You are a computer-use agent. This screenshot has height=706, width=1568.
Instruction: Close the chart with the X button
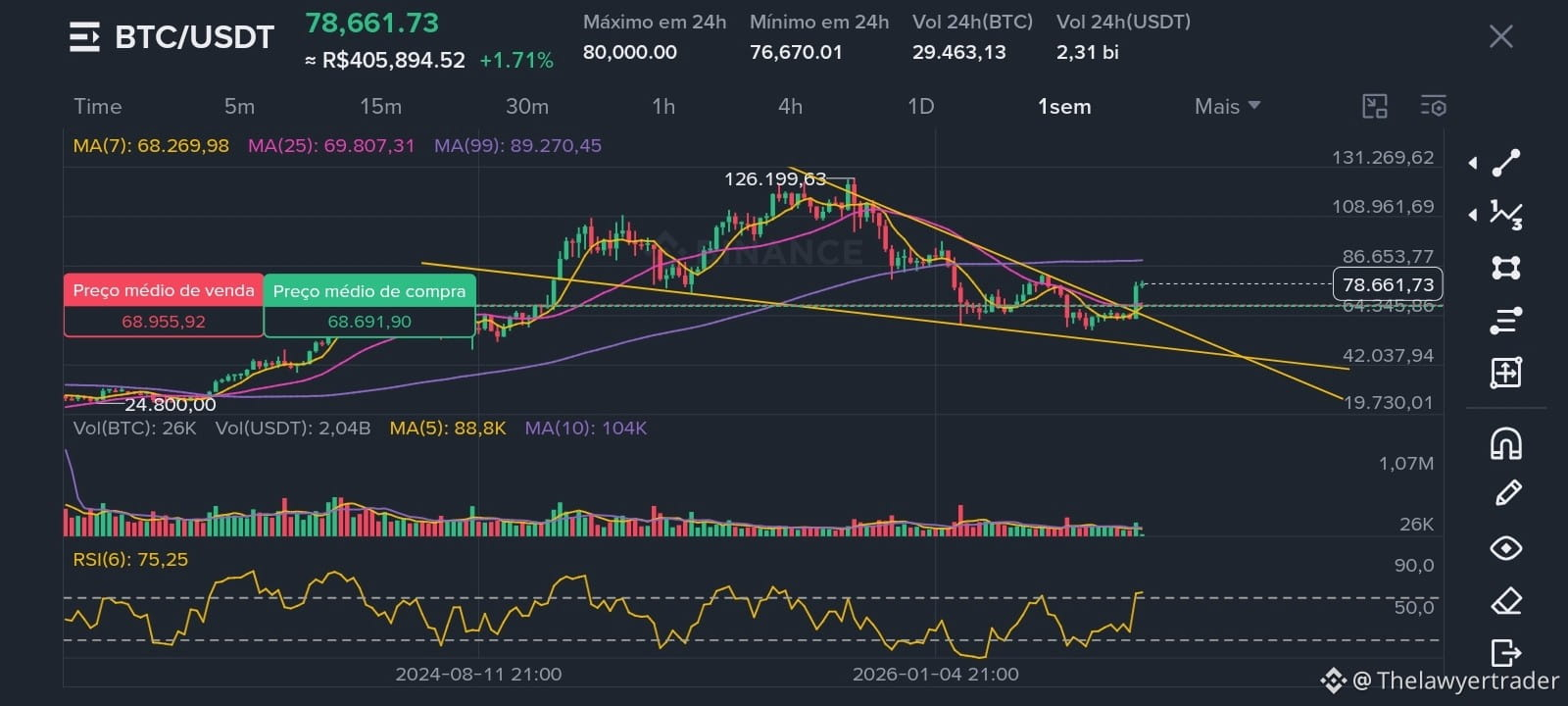(x=1500, y=37)
